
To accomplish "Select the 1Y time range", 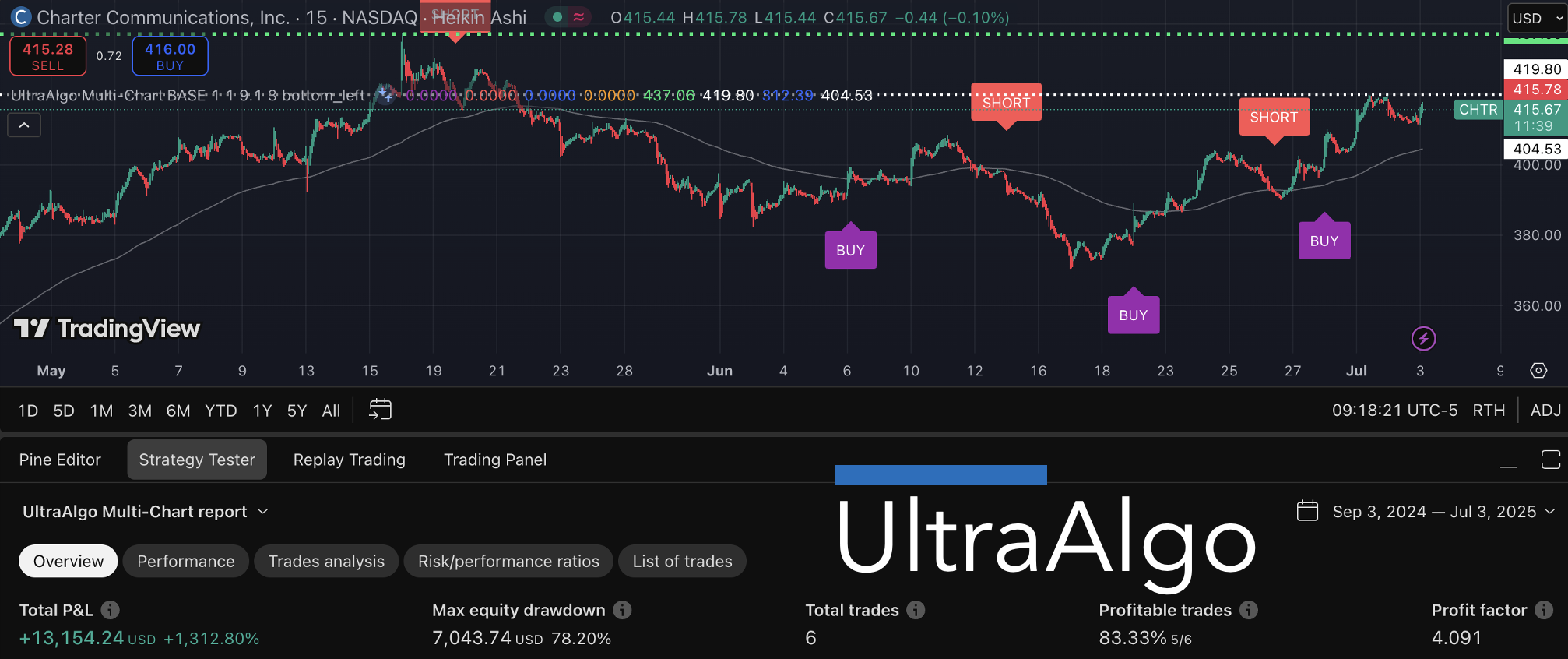I will (x=262, y=411).
